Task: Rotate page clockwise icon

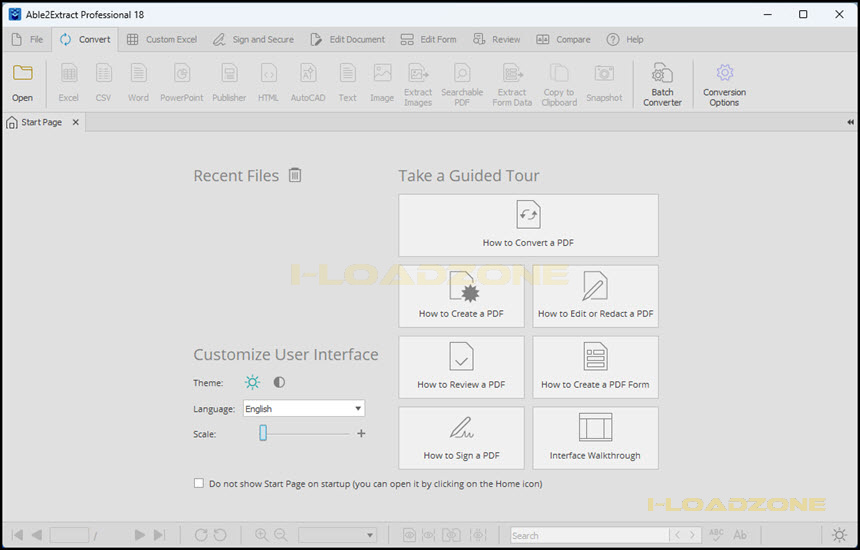Action: [x=201, y=535]
